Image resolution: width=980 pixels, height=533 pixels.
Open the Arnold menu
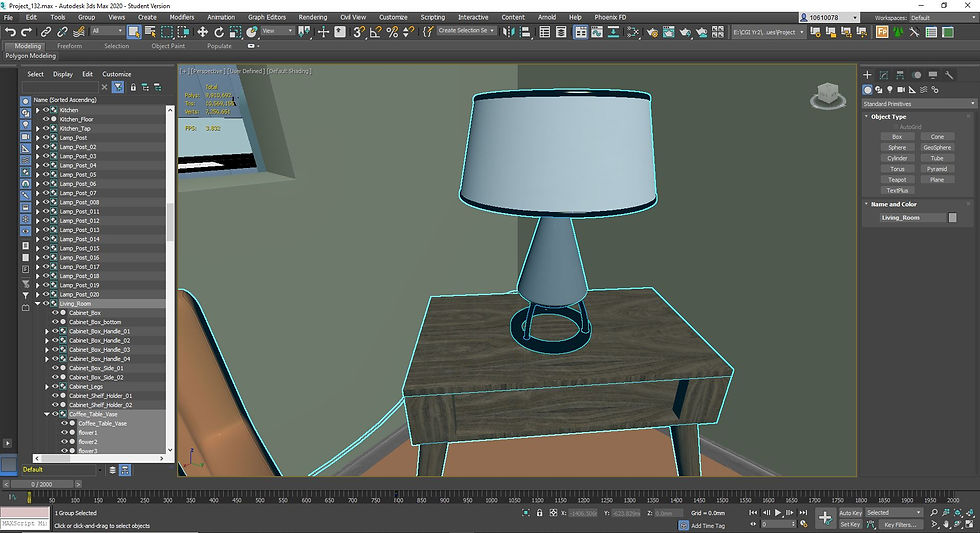pyautogui.click(x=547, y=17)
